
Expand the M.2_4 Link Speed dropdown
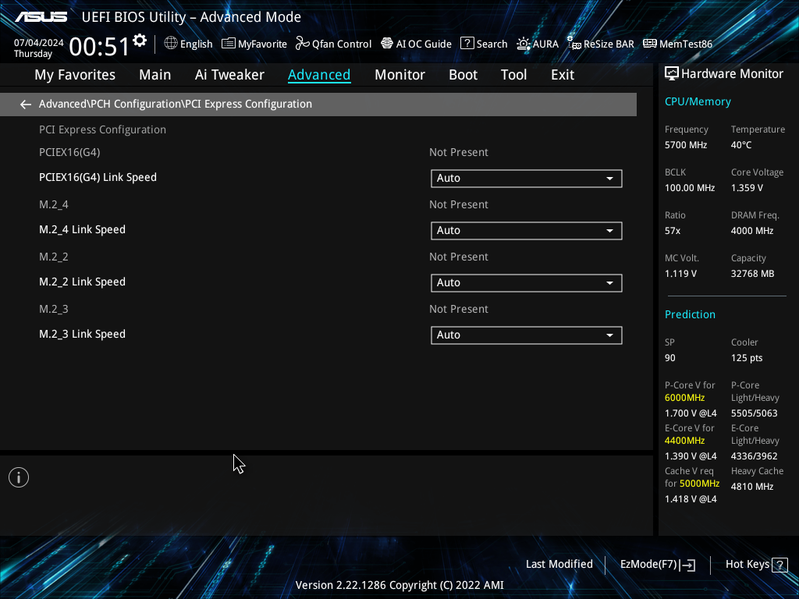526,230
